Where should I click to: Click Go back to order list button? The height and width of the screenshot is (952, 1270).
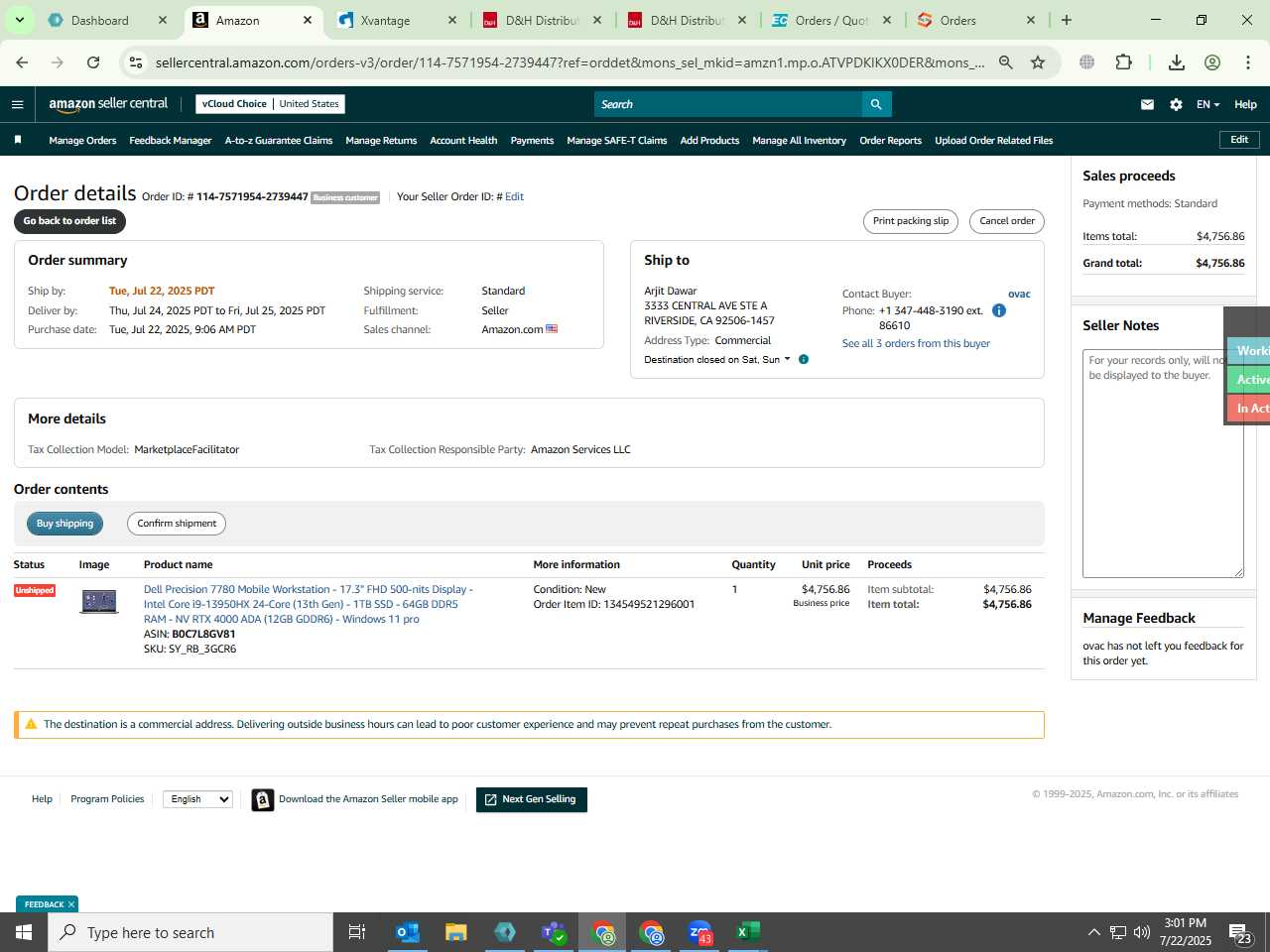click(69, 221)
